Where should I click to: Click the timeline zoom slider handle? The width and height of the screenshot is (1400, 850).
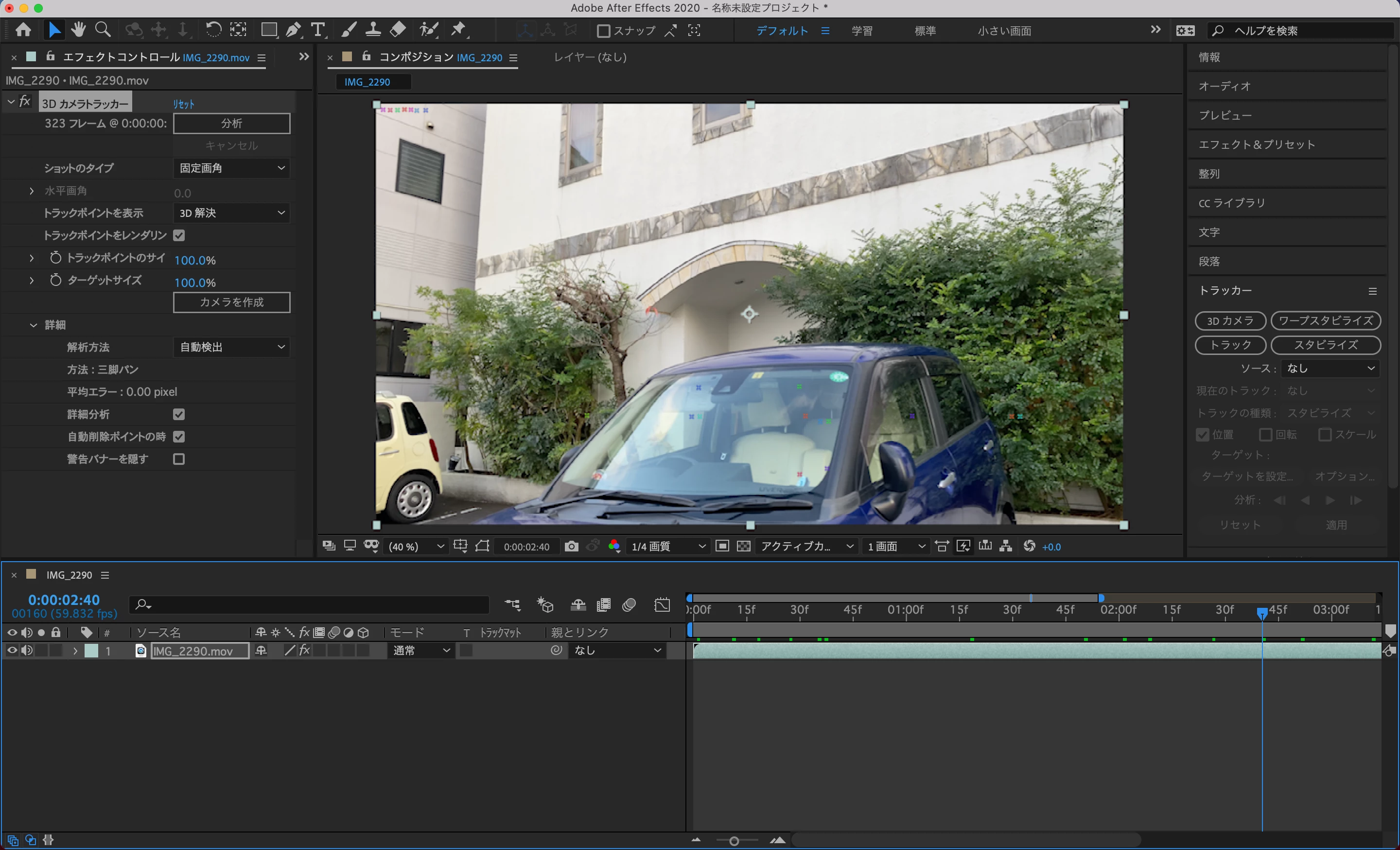point(734,841)
